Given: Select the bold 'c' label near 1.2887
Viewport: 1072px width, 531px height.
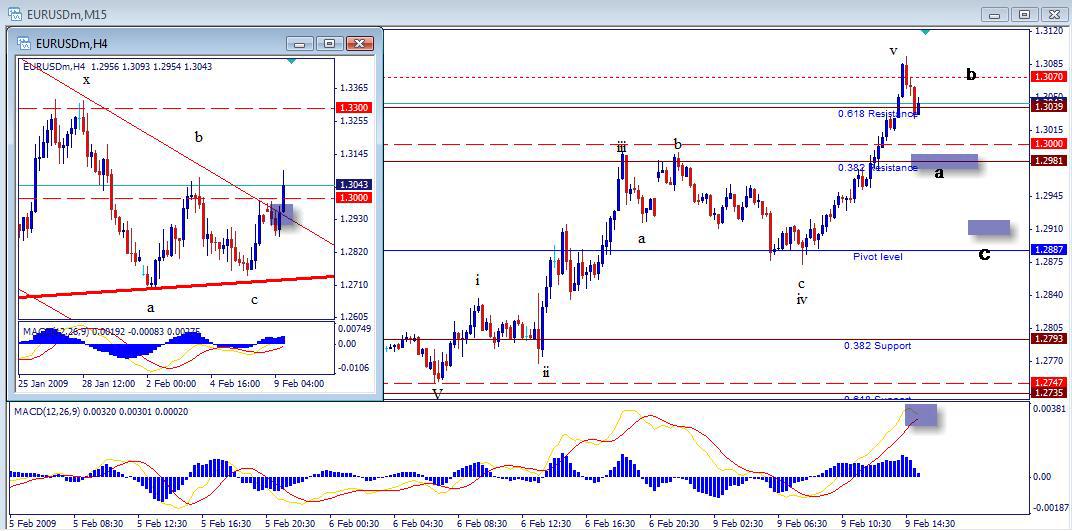Looking at the screenshot, I should (x=984, y=254).
